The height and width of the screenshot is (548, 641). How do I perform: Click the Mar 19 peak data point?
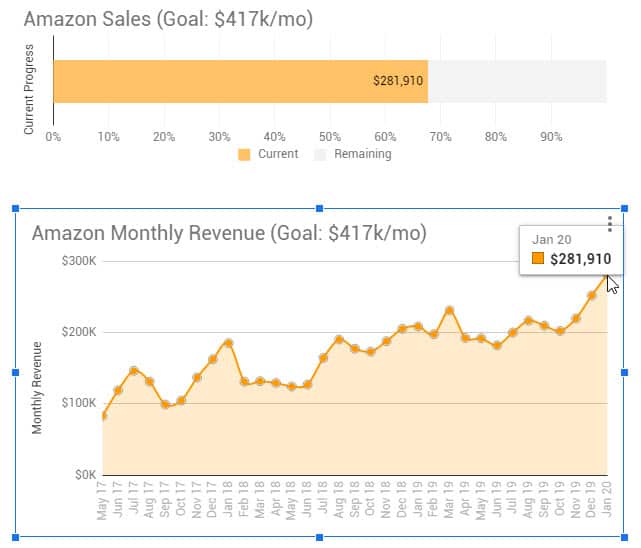(x=449, y=310)
